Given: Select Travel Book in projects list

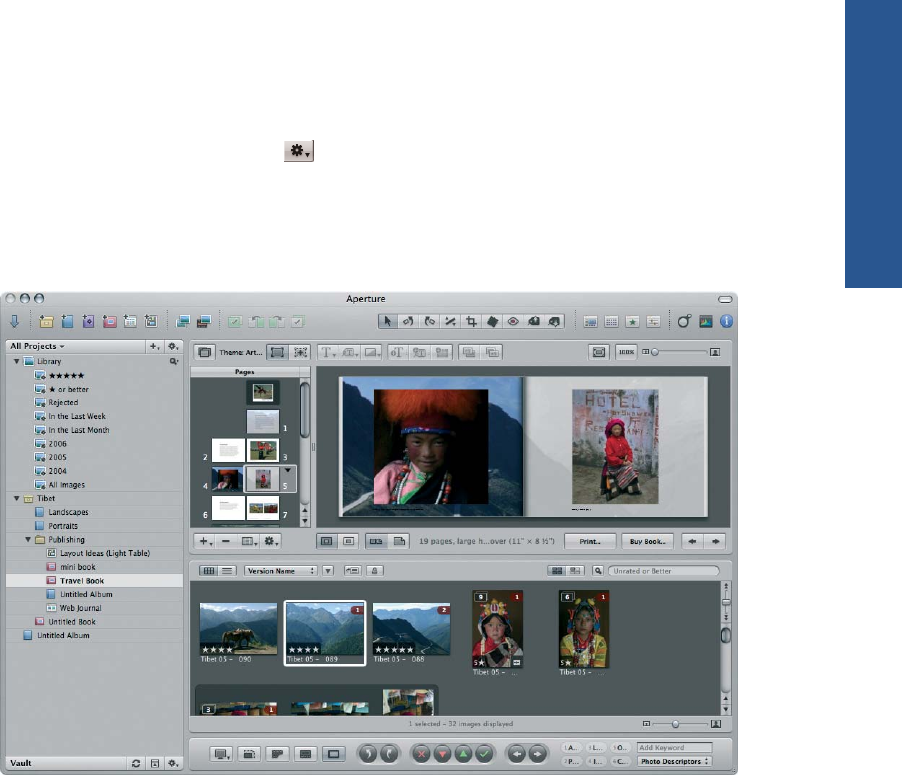Looking at the screenshot, I should [x=81, y=580].
